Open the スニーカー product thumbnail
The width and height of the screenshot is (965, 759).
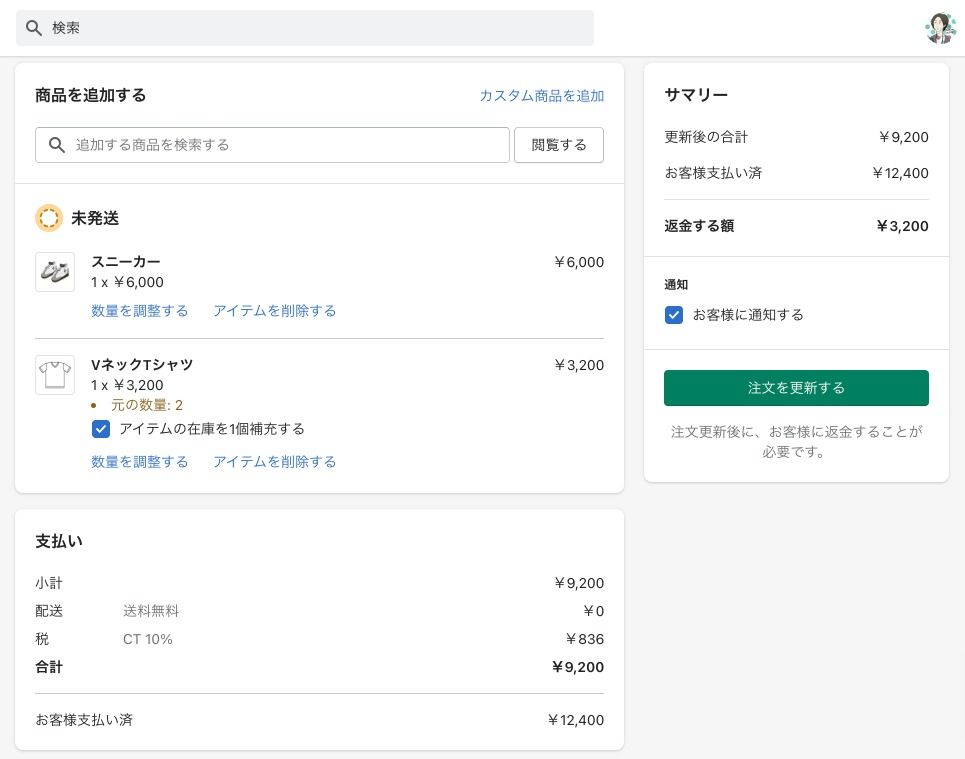(x=55, y=272)
